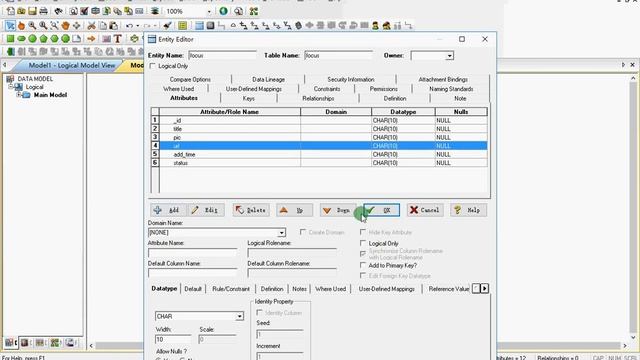Open the Constraints tab
The image size is (640, 360).
click(327, 89)
